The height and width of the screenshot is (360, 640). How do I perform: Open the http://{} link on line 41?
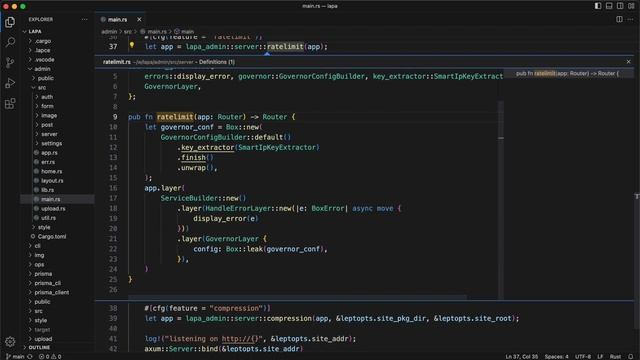click(x=240, y=339)
